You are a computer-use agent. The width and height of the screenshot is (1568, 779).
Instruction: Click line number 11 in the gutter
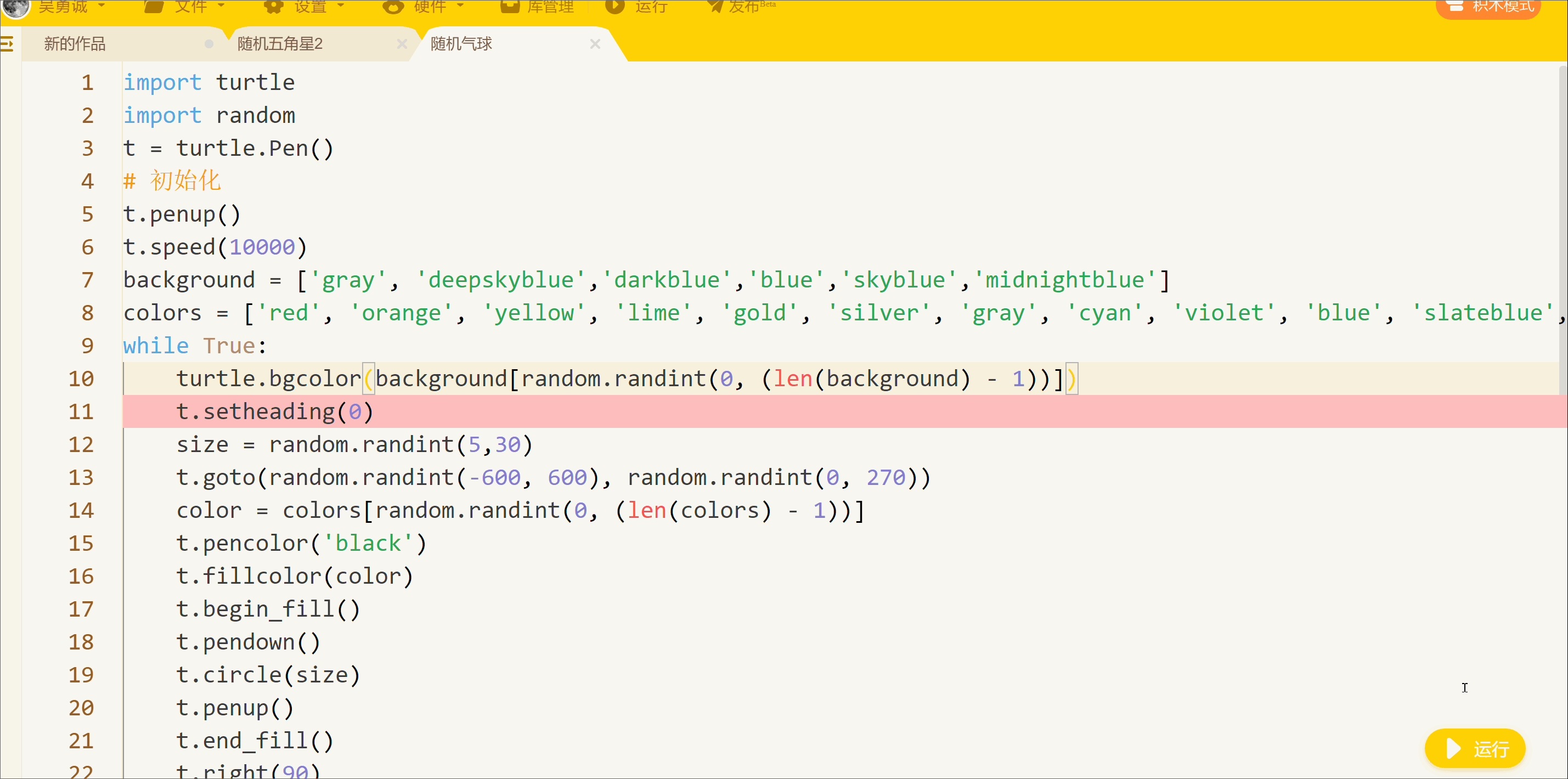[x=81, y=411]
